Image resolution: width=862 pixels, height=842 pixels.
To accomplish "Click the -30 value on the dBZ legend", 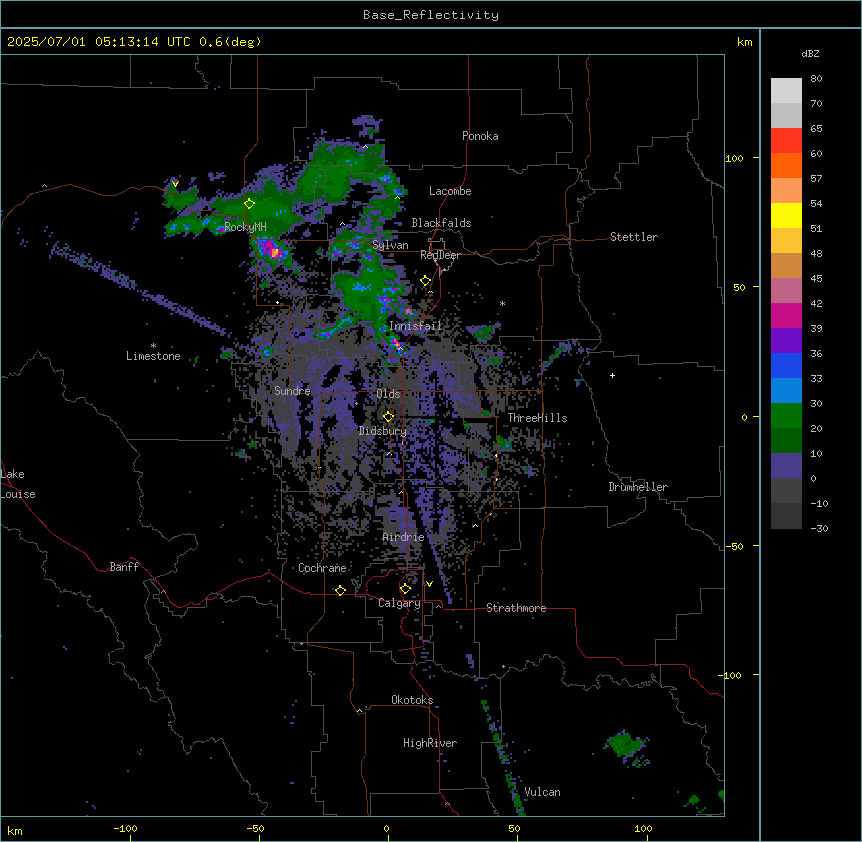I will point(819,529).
